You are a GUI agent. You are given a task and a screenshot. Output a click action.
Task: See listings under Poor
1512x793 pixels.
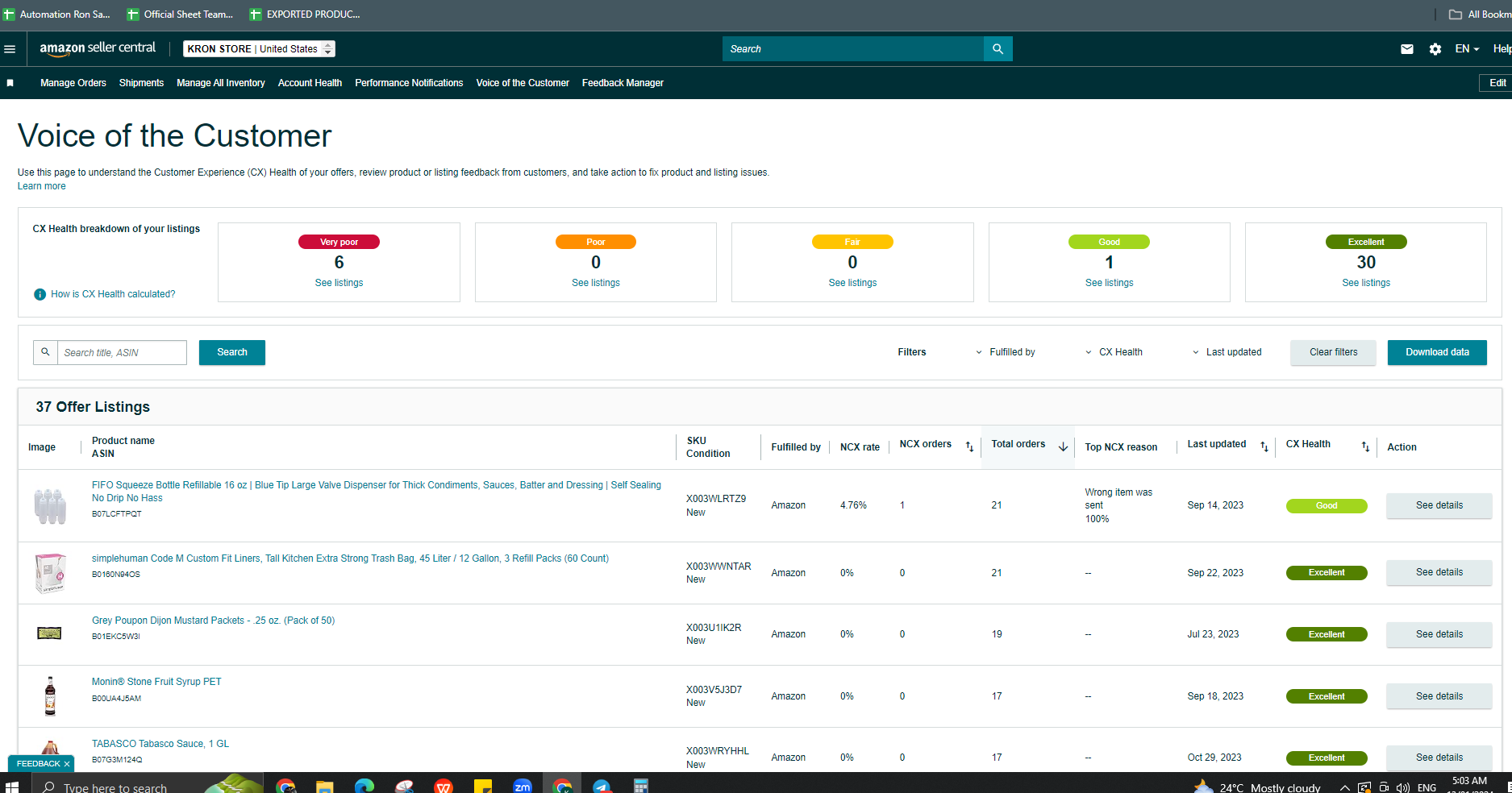[x=596, y=283]
